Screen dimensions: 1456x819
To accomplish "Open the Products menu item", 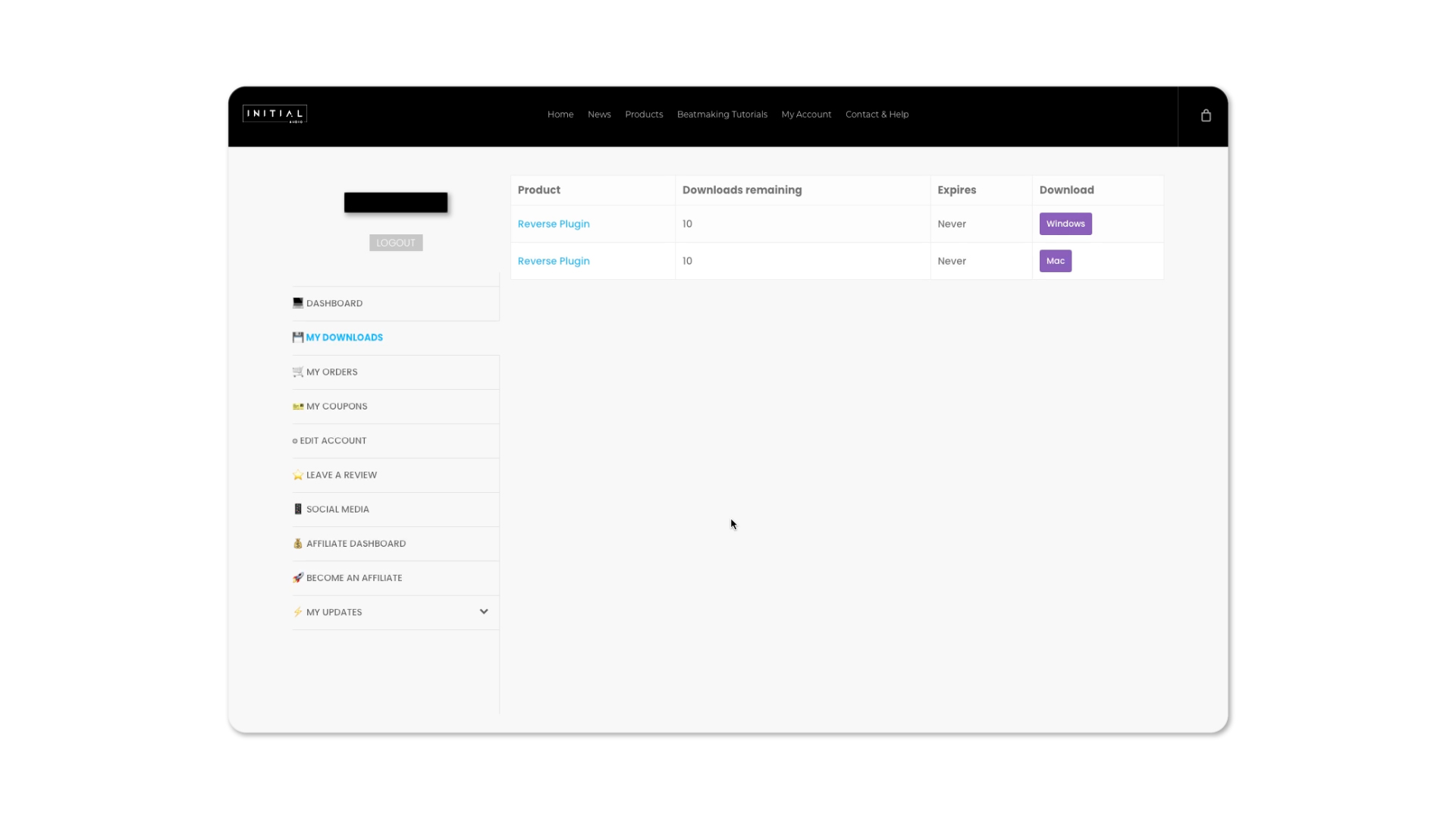I will coord(644,115).
